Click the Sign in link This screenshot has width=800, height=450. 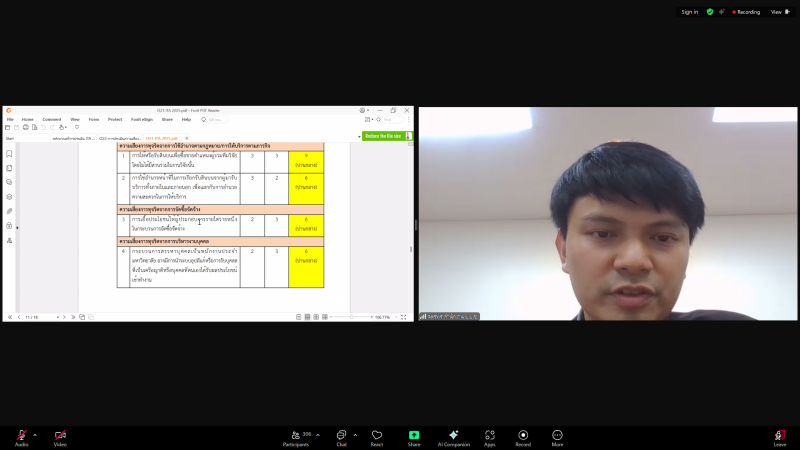pyautogui.click(x=689, y=12)
